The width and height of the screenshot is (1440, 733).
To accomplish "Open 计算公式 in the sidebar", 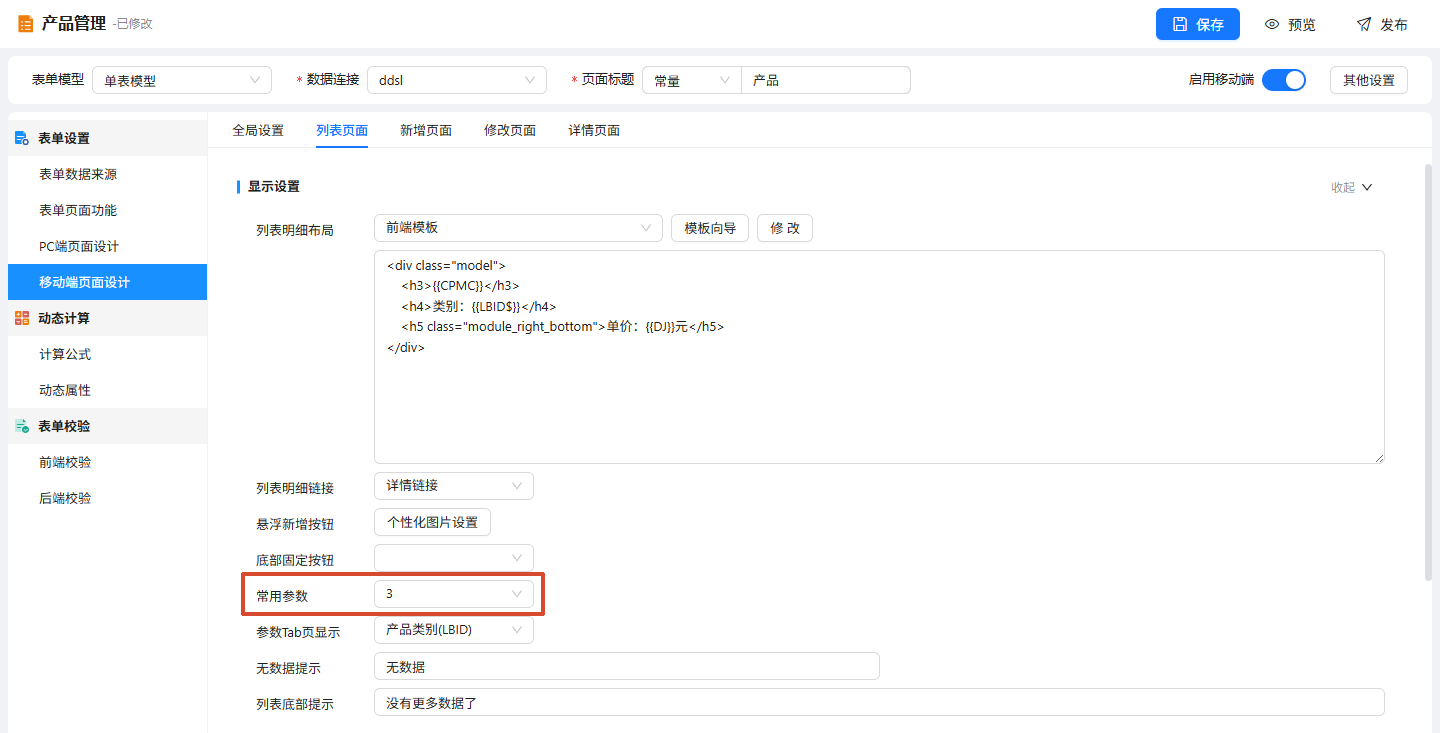I will coord(107,354).
